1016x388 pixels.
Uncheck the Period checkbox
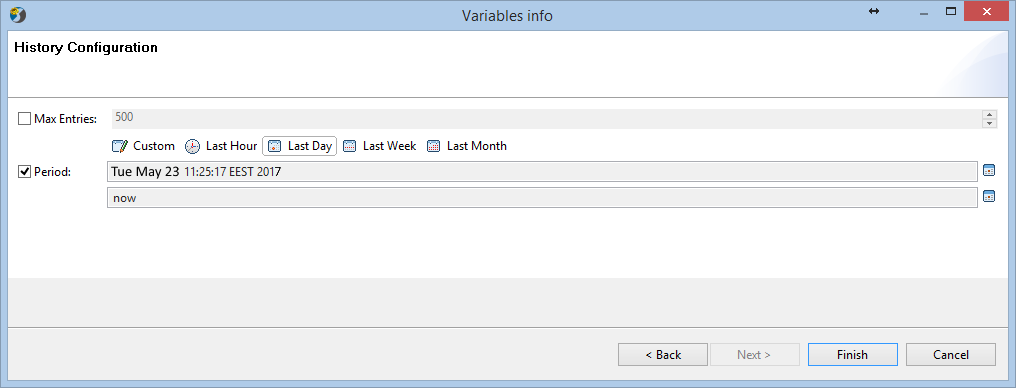pyautogui.click(x=25, y=172)
